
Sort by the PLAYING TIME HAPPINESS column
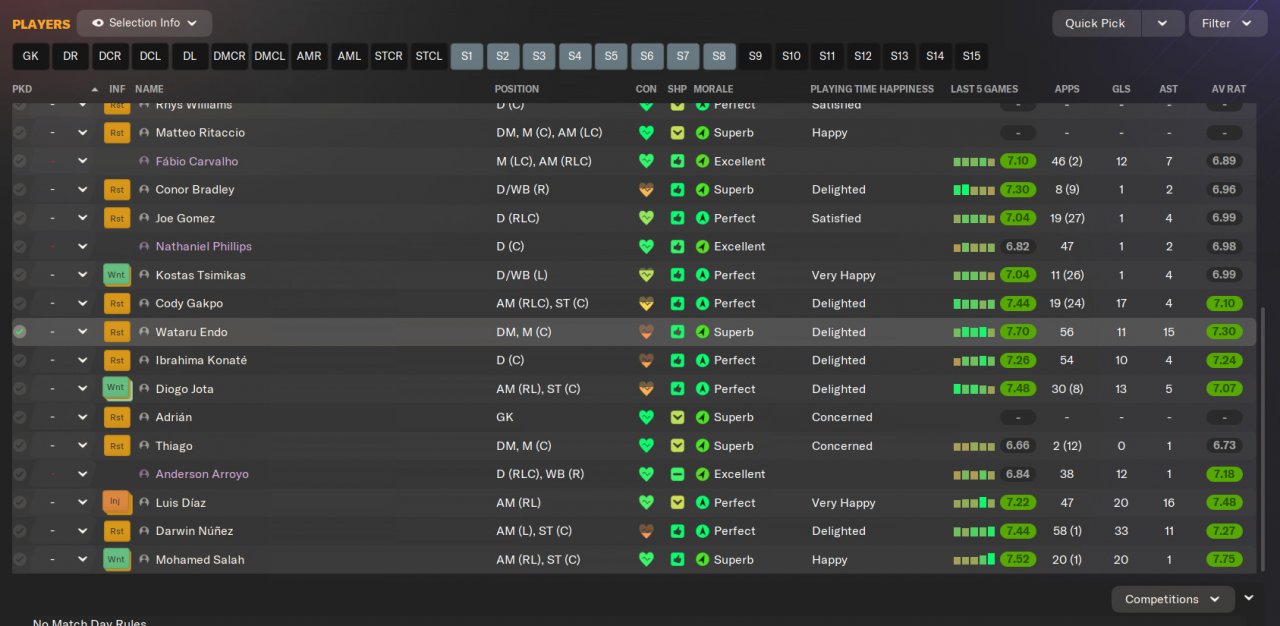(x=872, y=89)
